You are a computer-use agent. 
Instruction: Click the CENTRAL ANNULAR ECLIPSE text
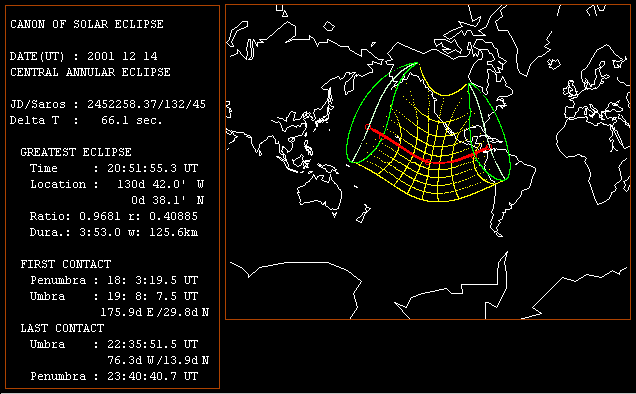coord(90,72)
